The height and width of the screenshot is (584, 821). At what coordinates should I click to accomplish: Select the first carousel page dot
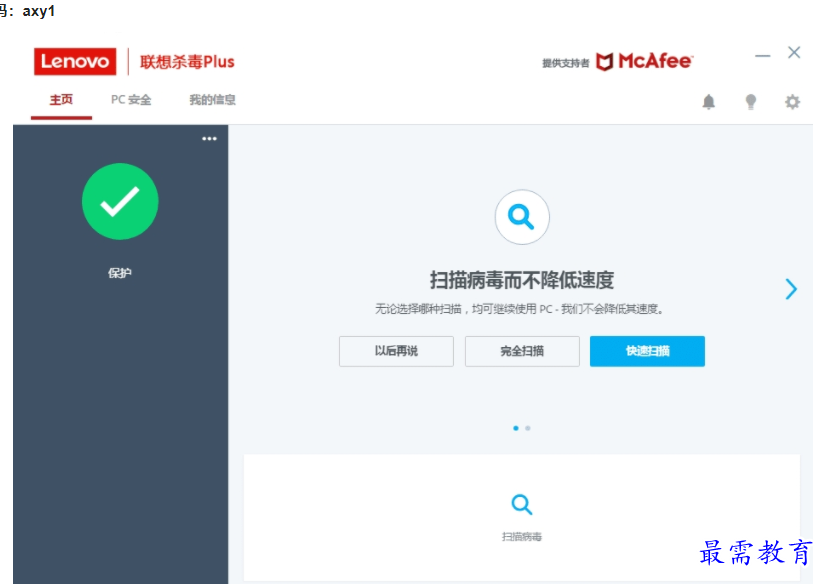point(516,428)
